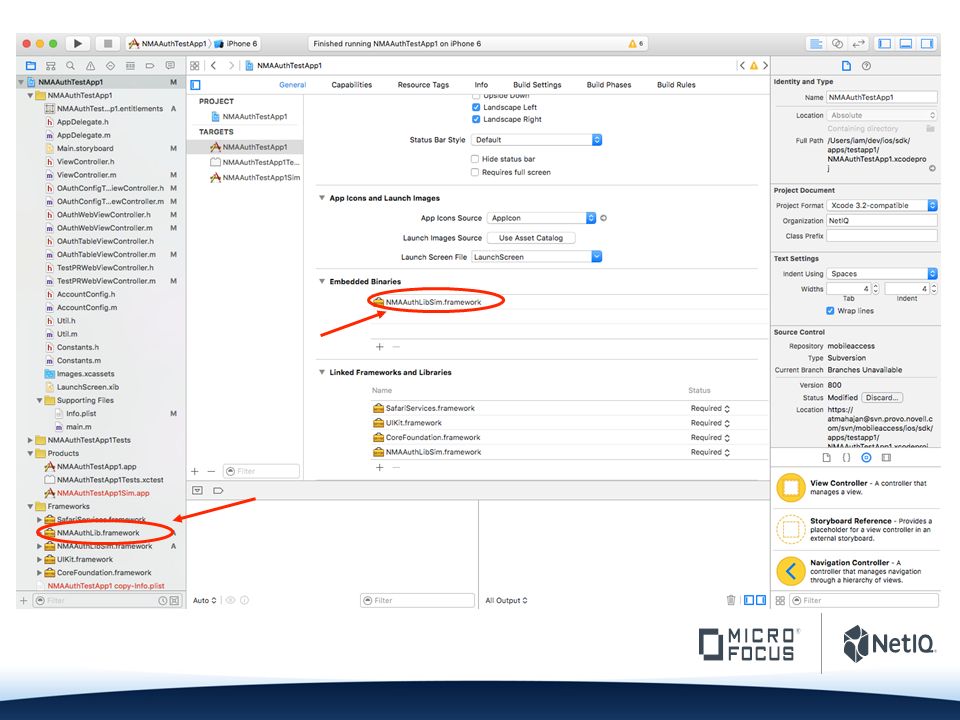Open the file inspector icon
The image size is (960, 720).
[846, 66]
